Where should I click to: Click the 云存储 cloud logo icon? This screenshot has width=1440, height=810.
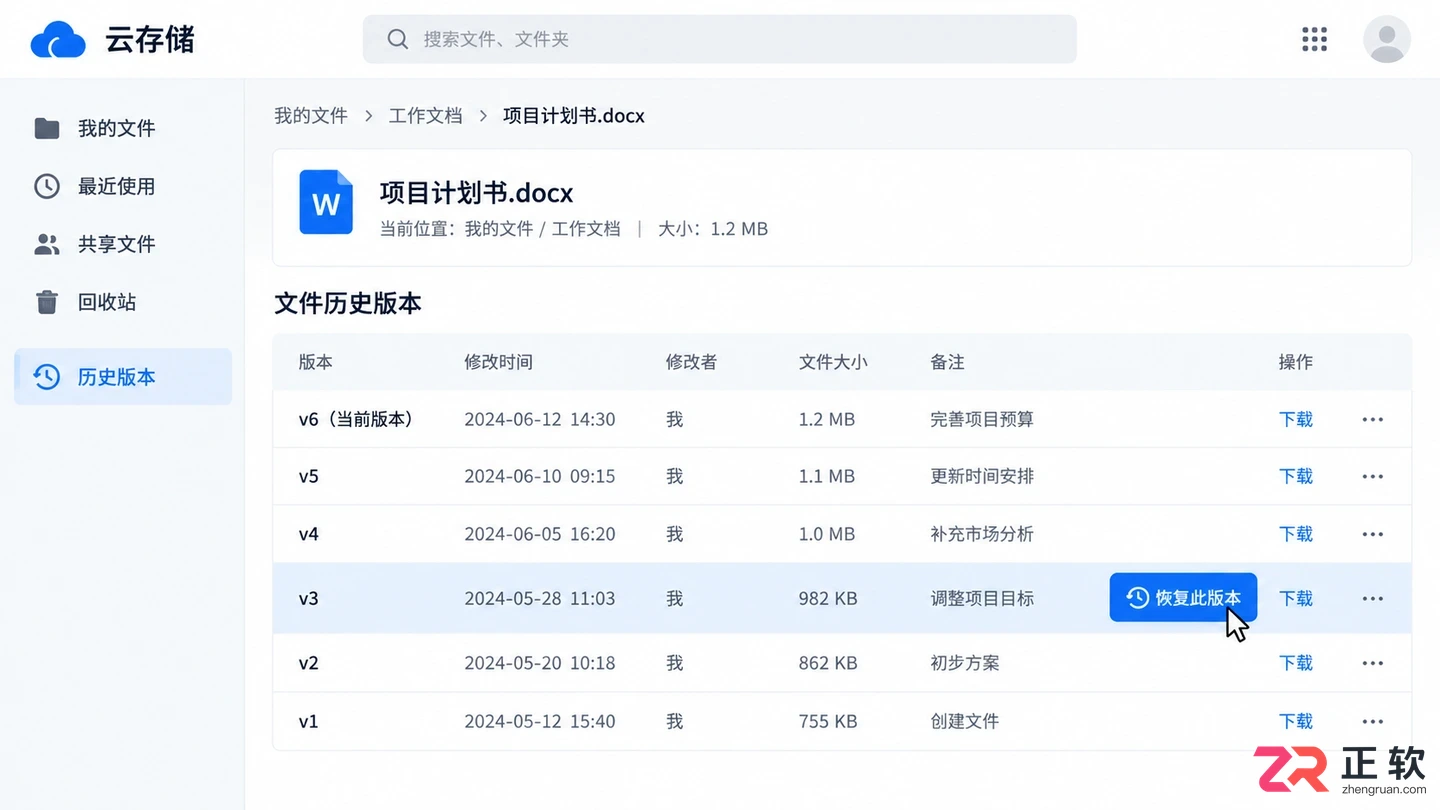pyautogui.click(x=58, y=40)
